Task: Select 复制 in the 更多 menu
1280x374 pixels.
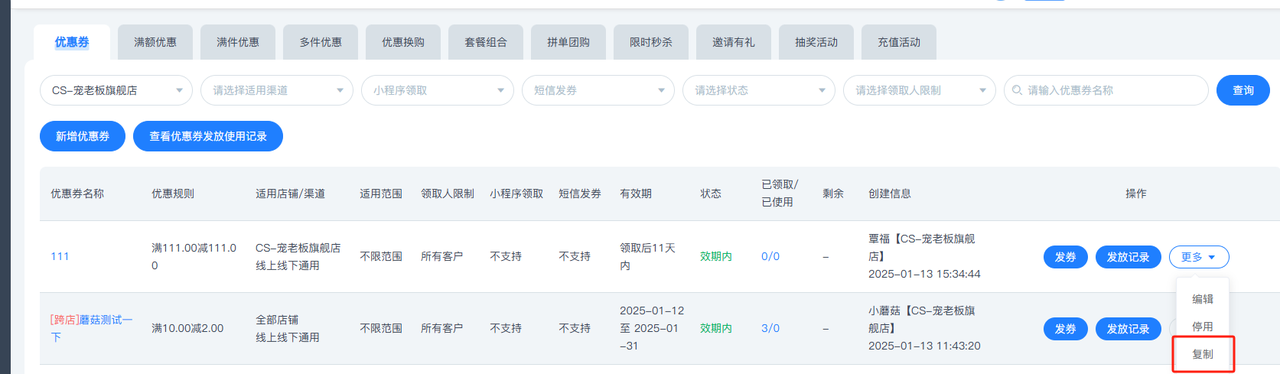Action: (x=1203, y=354)
